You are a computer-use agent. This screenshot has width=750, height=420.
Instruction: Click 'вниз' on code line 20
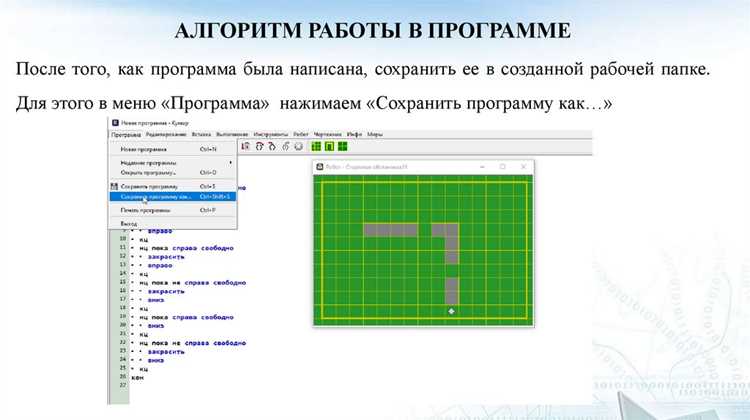click(155, 326)
